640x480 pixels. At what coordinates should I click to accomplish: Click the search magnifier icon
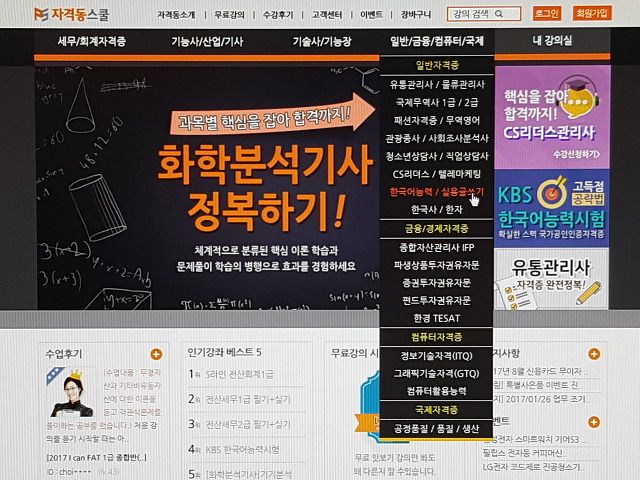point(499,14)
